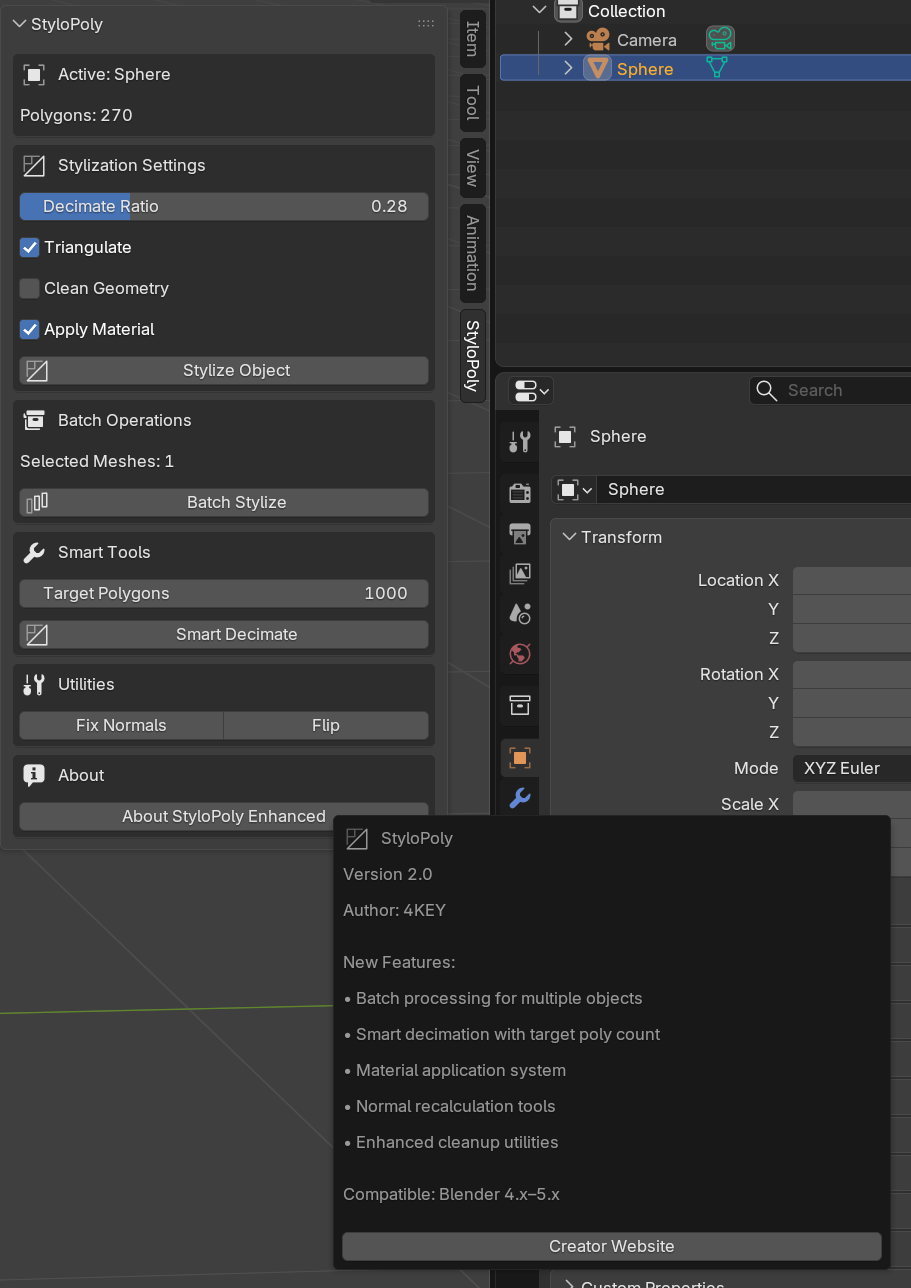This screenshot has height=1288, width=911.
Task: Click the Location X field
Action: 852,580
